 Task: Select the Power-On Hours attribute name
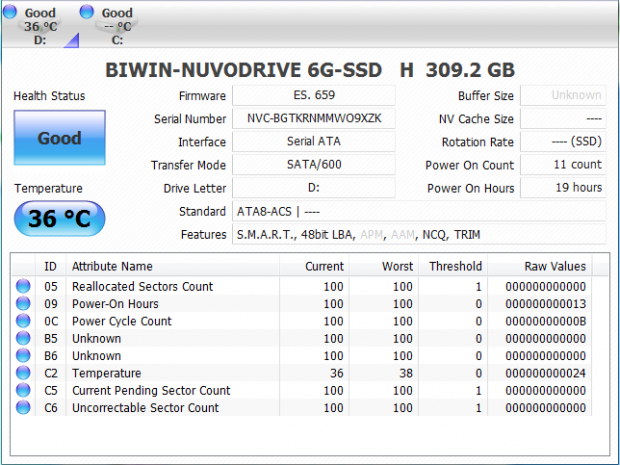point(115,304)
